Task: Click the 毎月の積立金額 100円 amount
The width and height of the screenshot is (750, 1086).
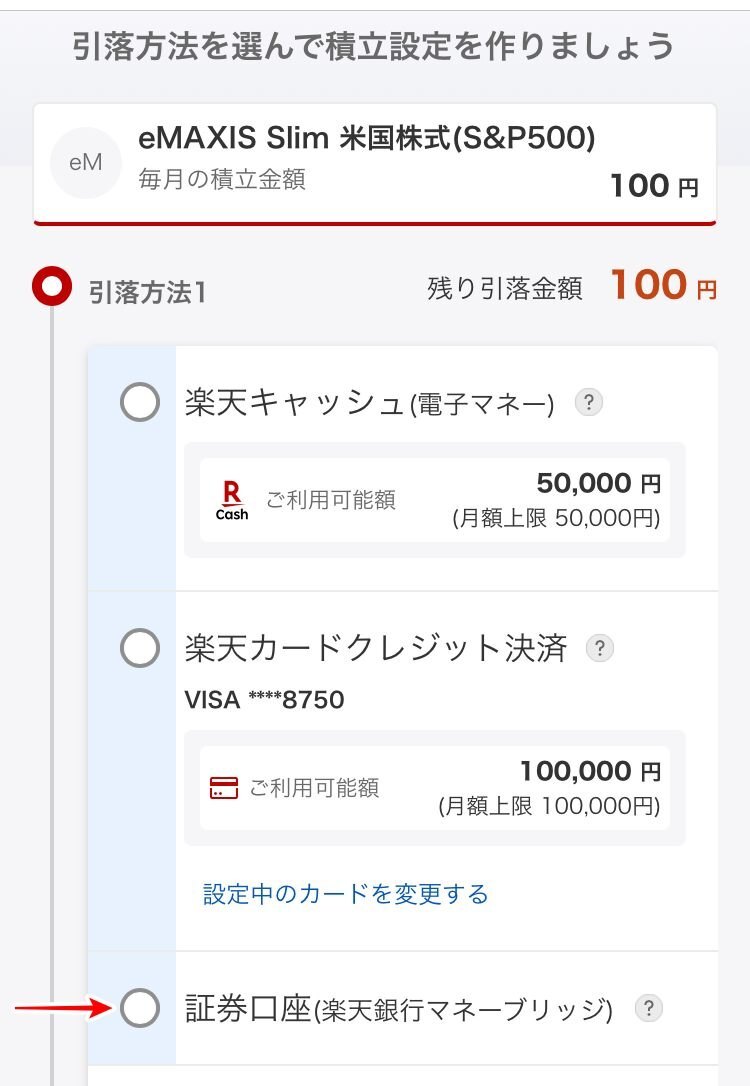Action: point(654,186)
